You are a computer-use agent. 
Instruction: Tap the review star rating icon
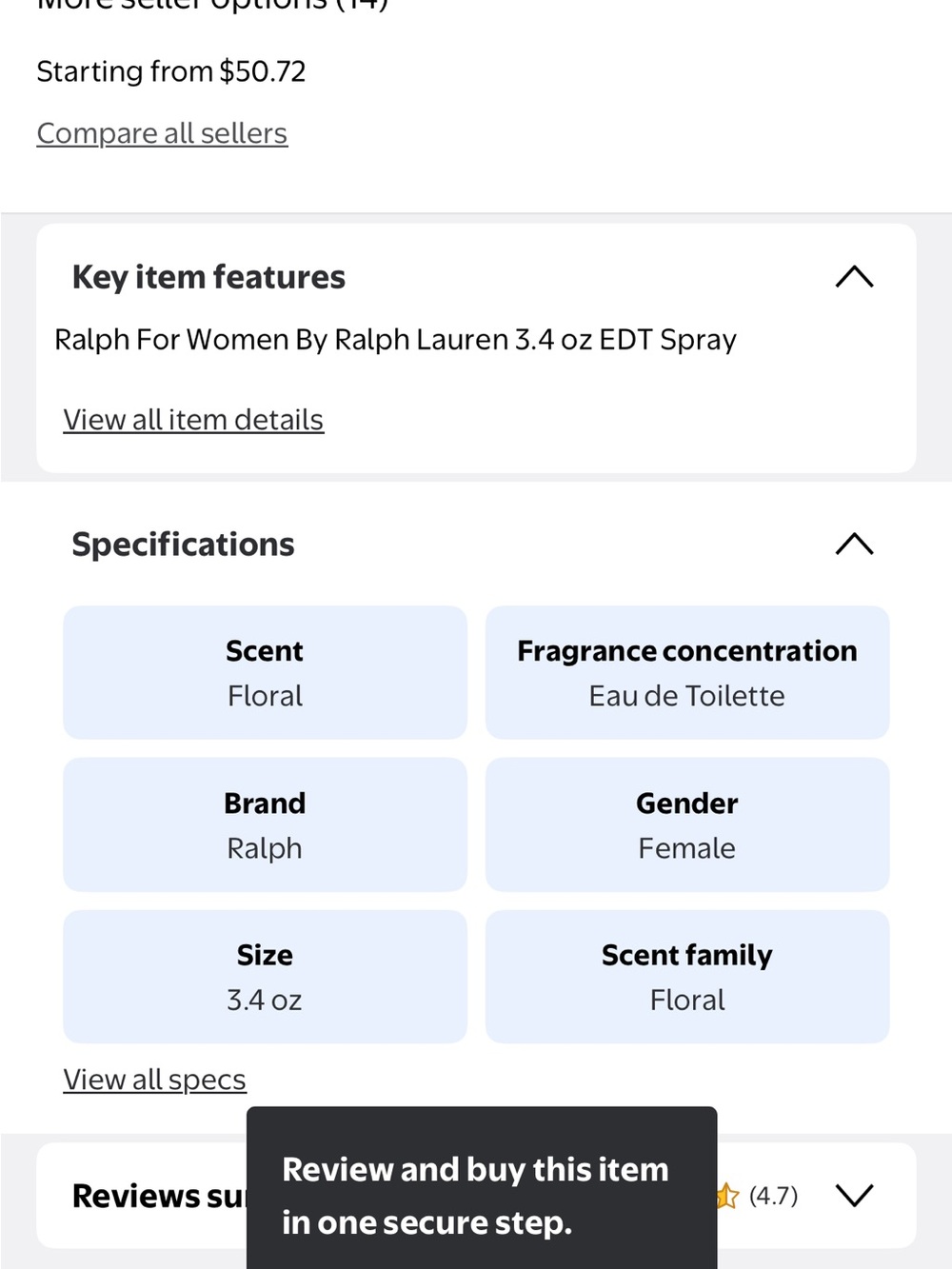(727, 1195)
